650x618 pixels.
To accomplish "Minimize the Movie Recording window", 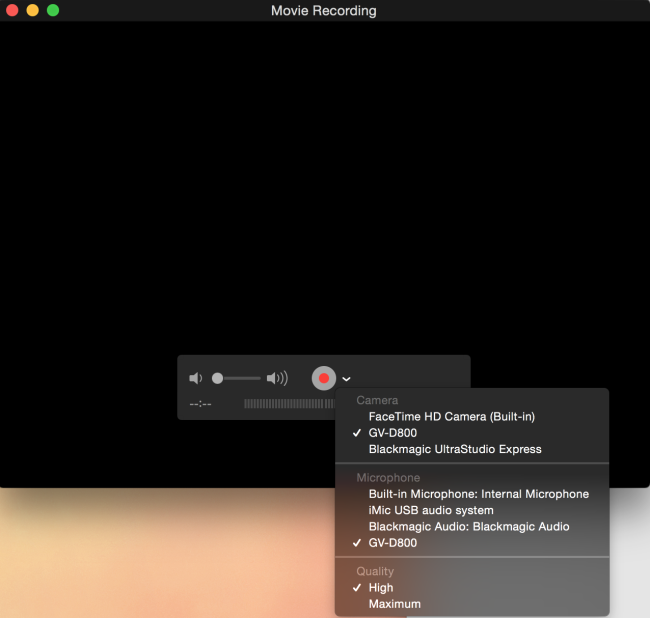I will click(32, 10).
